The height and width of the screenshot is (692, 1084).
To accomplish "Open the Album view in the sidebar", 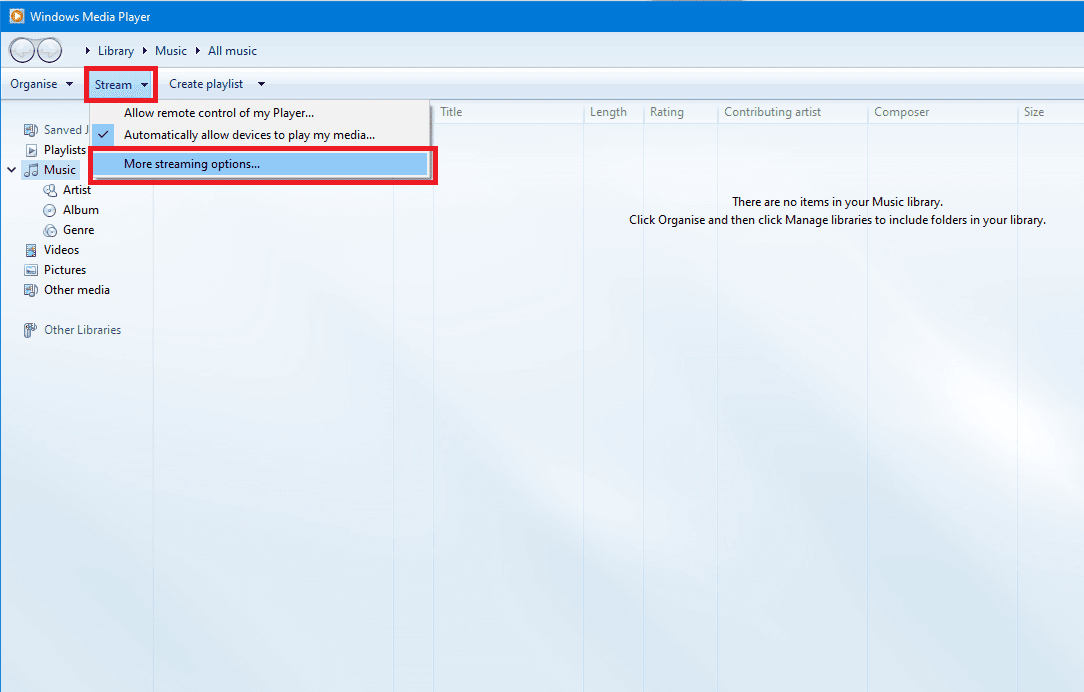I will (x=79, y=209).
